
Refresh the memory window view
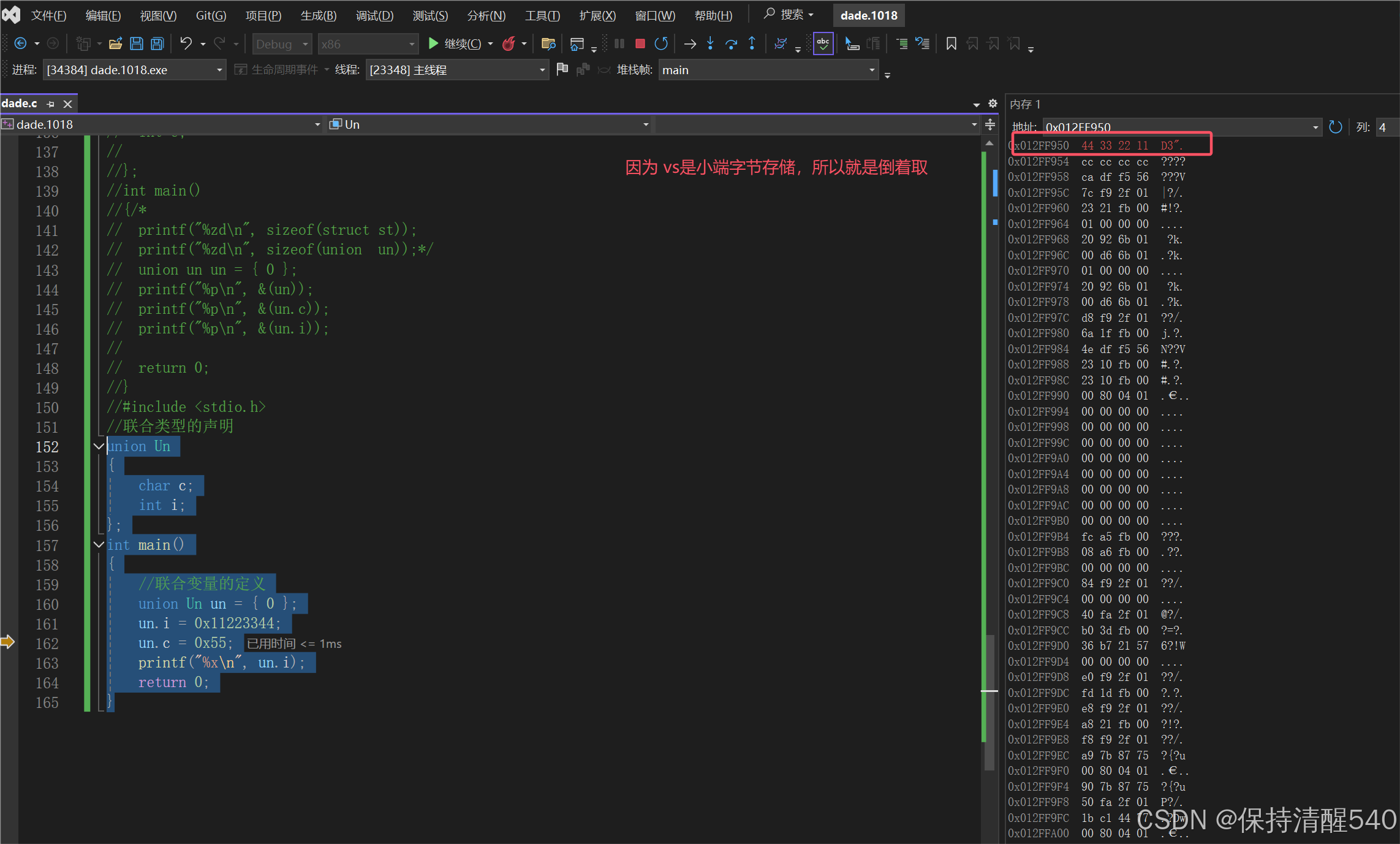1335,127
